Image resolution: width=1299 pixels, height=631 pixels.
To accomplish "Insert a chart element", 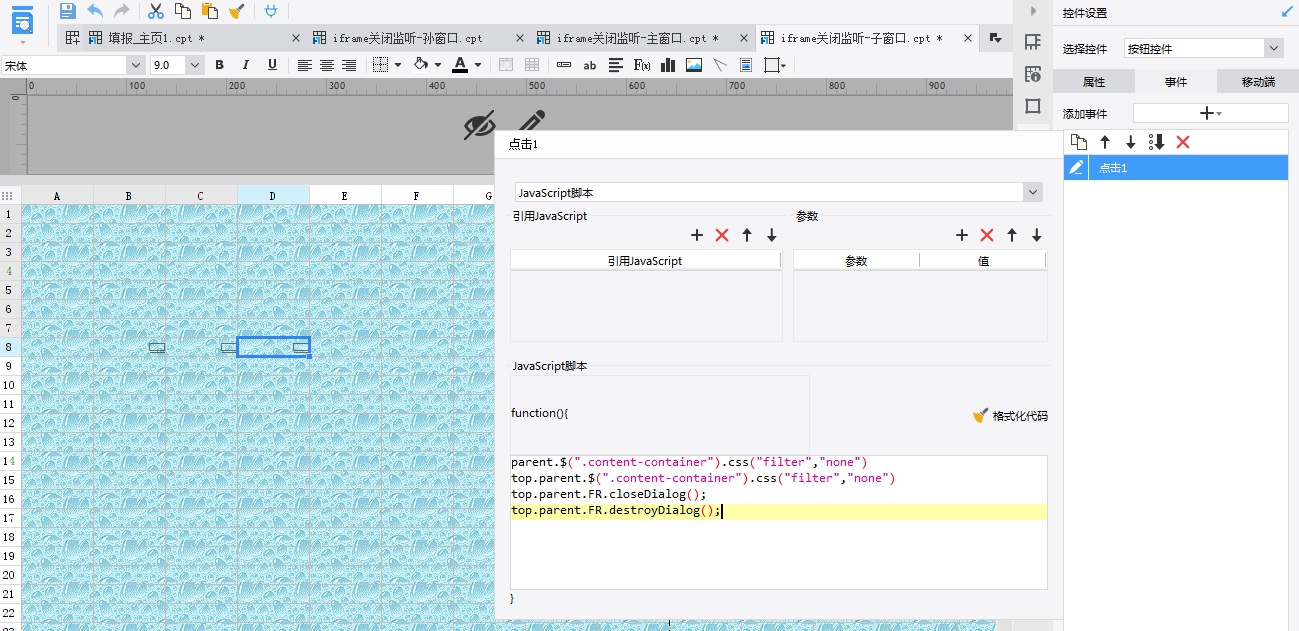I will click(x=668, y=65).
